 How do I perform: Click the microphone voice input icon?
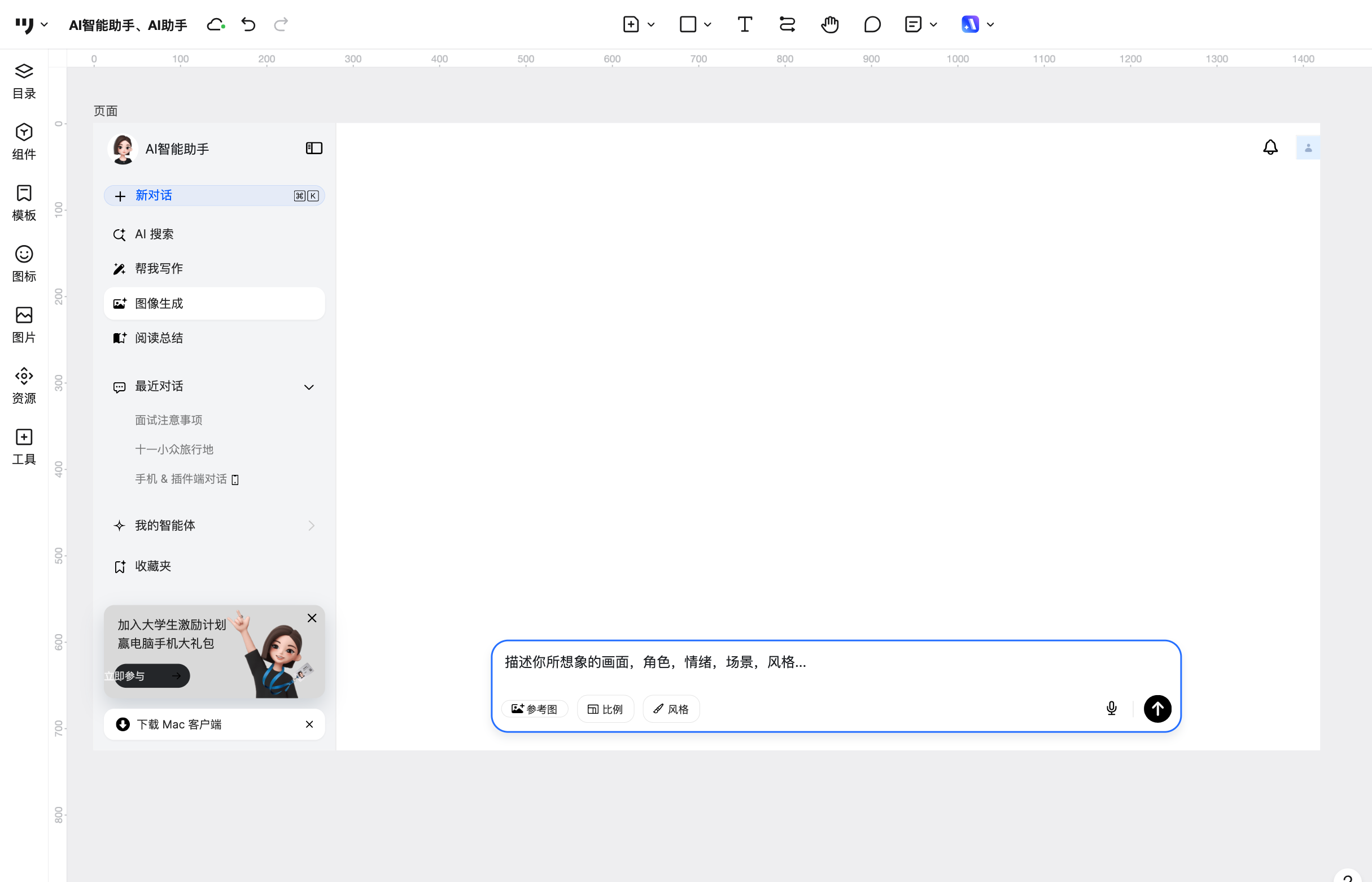coord(1112,709)
